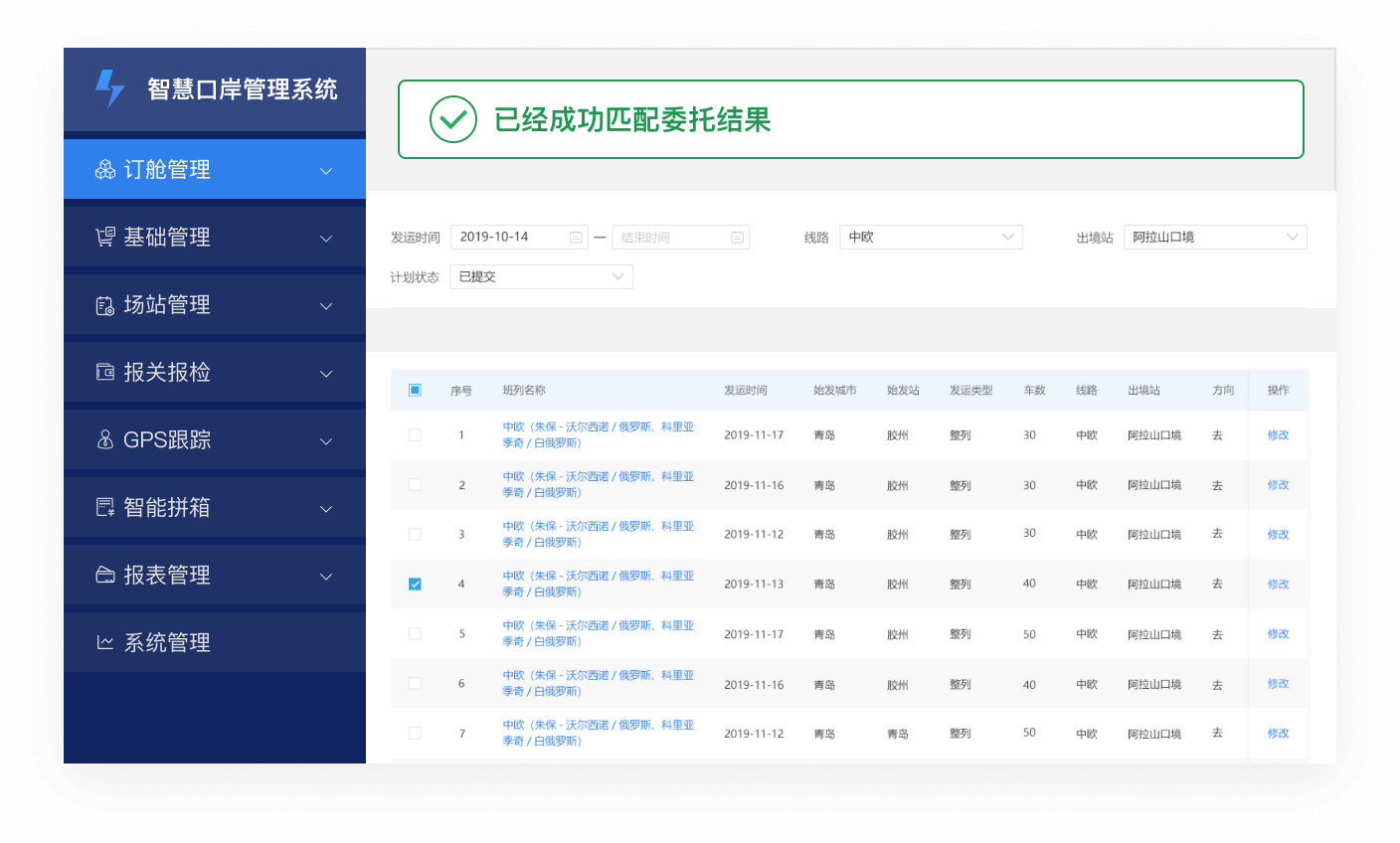Click 修改 link for row 6
The width and height of the screenshot is (1400, 843).
[1278, 683]
